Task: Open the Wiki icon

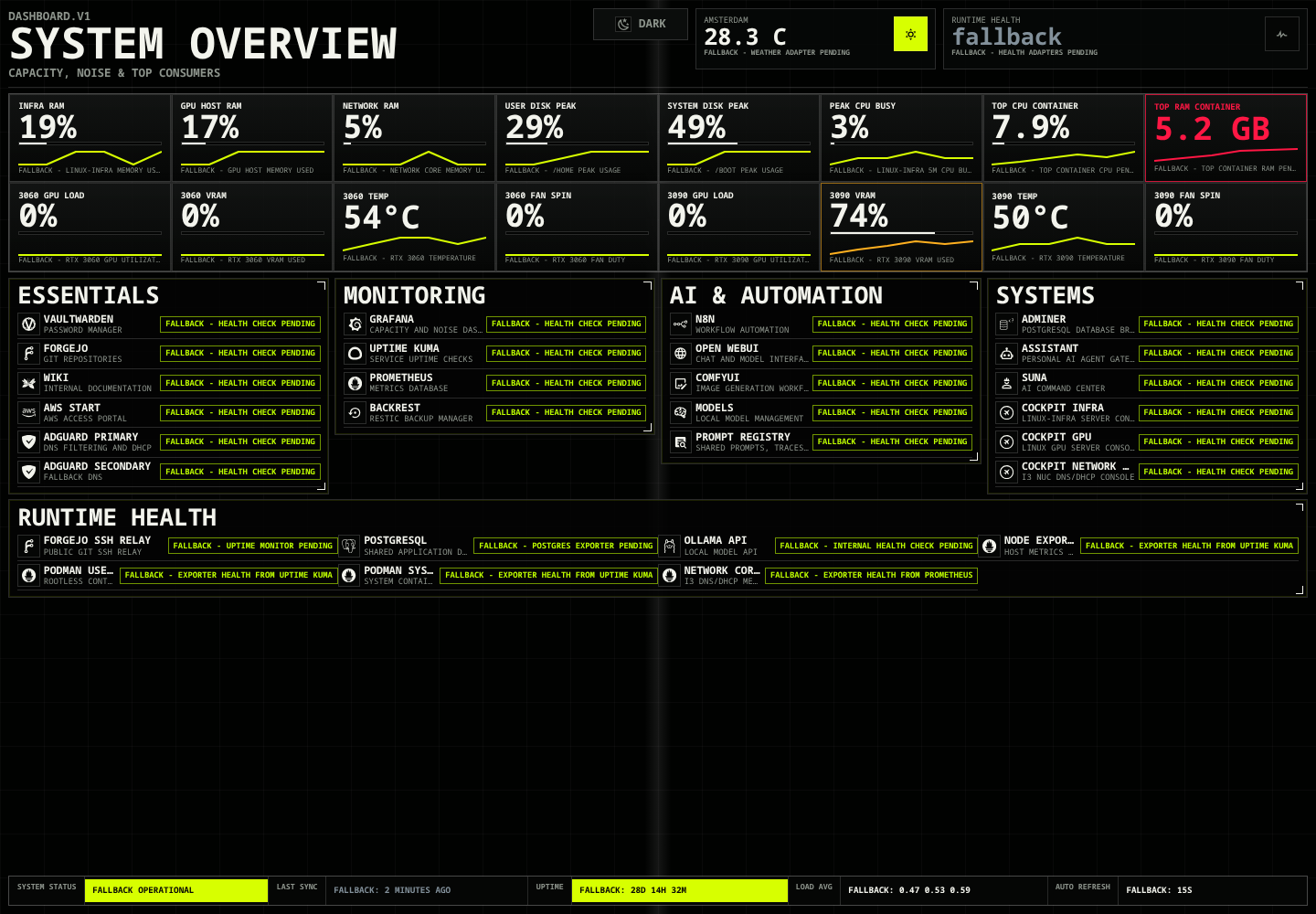Action: (x=28, y=383)
